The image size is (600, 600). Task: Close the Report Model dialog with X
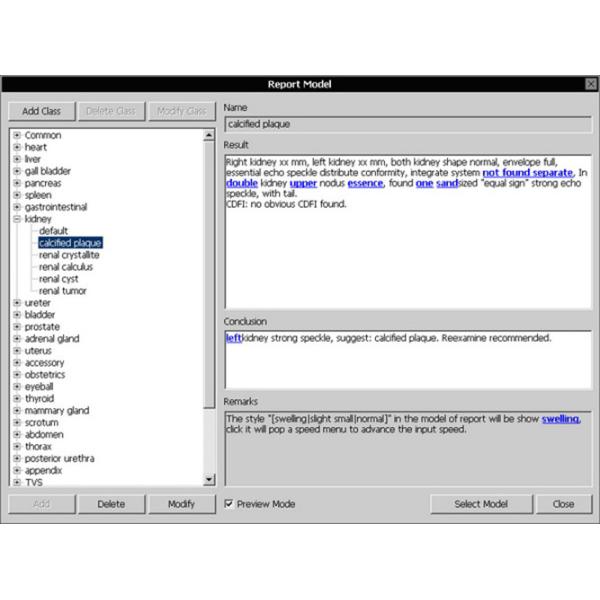[x=590, y=84]
